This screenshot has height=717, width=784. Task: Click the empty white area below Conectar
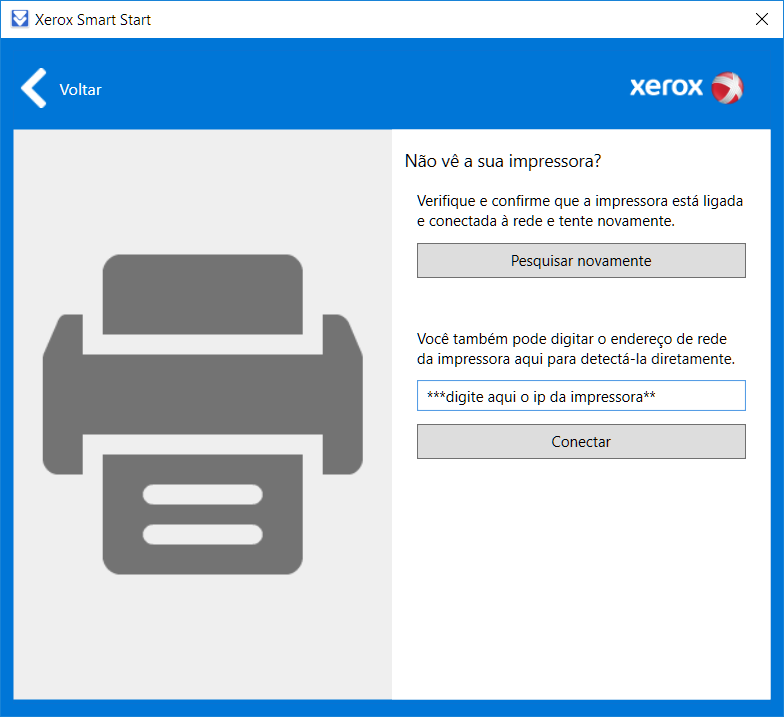tap(580, 580)
